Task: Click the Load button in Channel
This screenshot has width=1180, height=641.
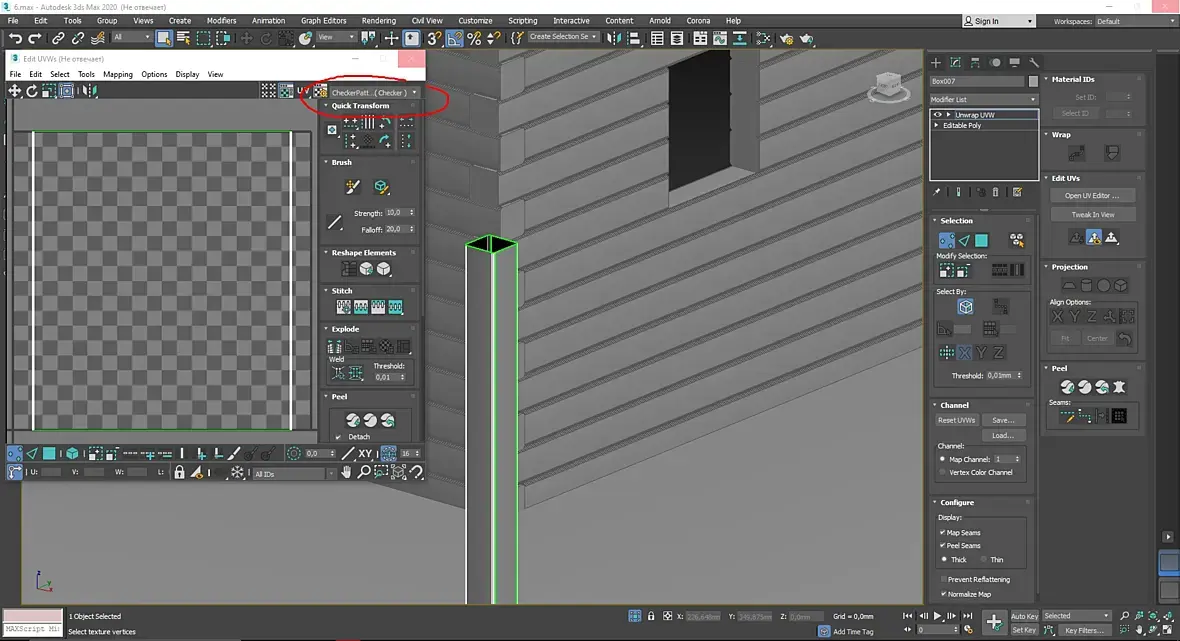Action: tap(1002, 435)
